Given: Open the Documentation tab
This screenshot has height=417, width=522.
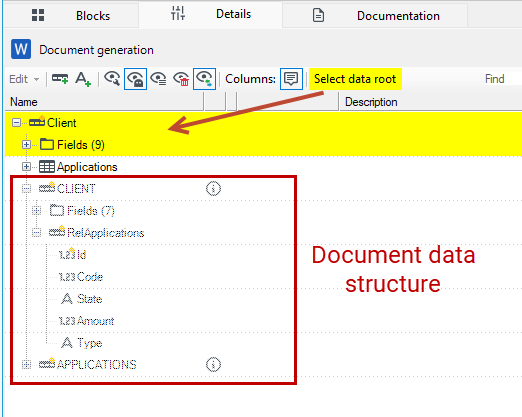Looking at the screenshot, I should coord(375,15).
